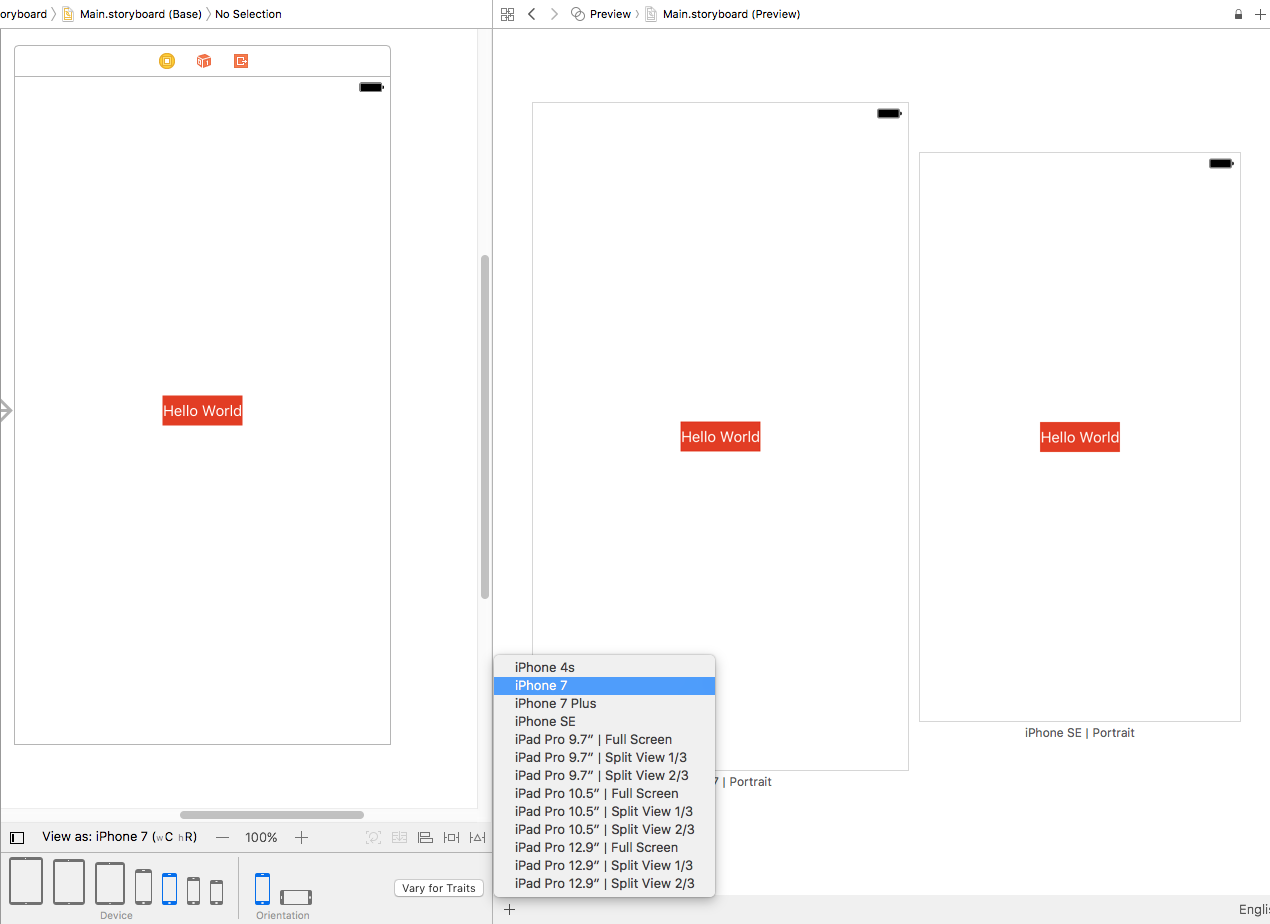Image resolution: width=1270 pixels, height=924 pixels.
Task: Add another assistant editor with plus
Action: tap(1259, 14)
